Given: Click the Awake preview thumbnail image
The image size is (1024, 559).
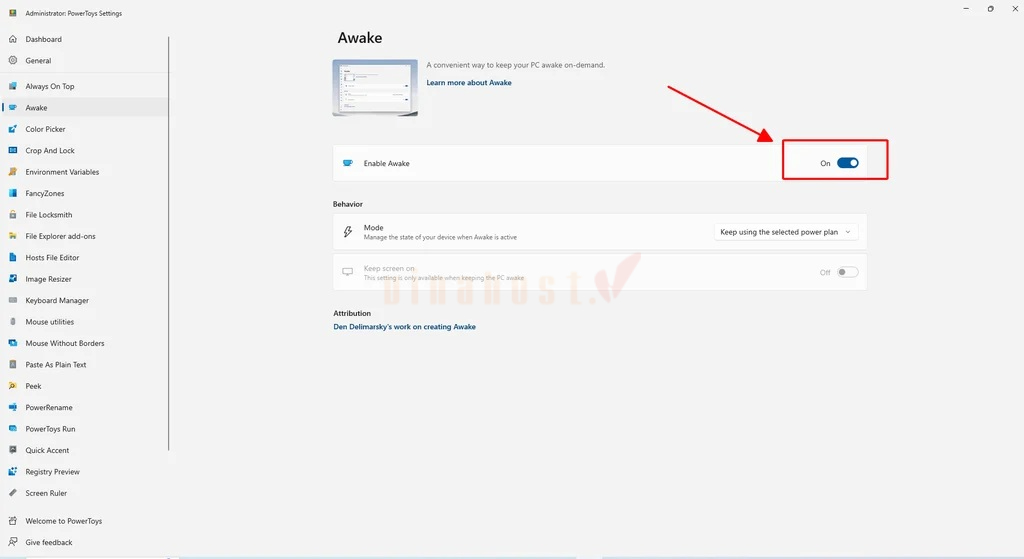Looking at the screenshot, I should point(375,88).
